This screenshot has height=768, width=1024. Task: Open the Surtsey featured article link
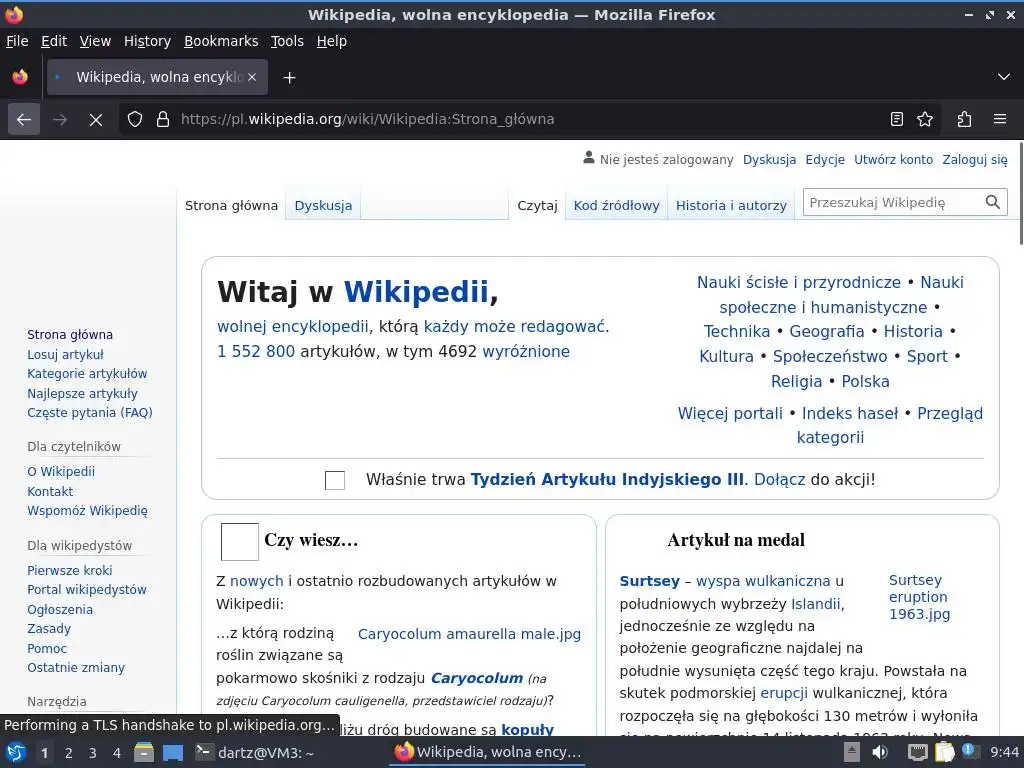coord(649,581)
